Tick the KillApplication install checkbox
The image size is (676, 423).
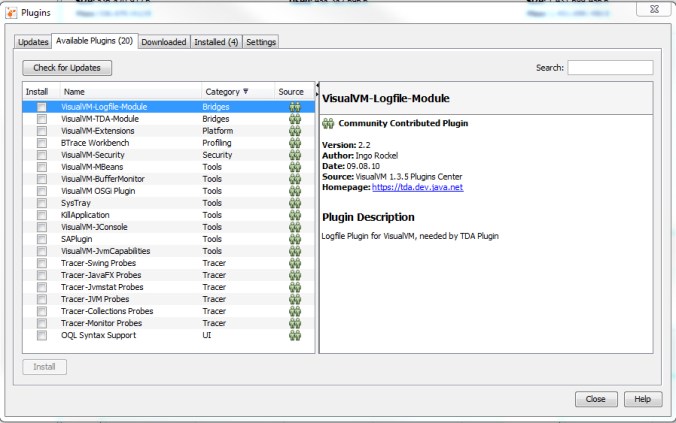[42, 215]
